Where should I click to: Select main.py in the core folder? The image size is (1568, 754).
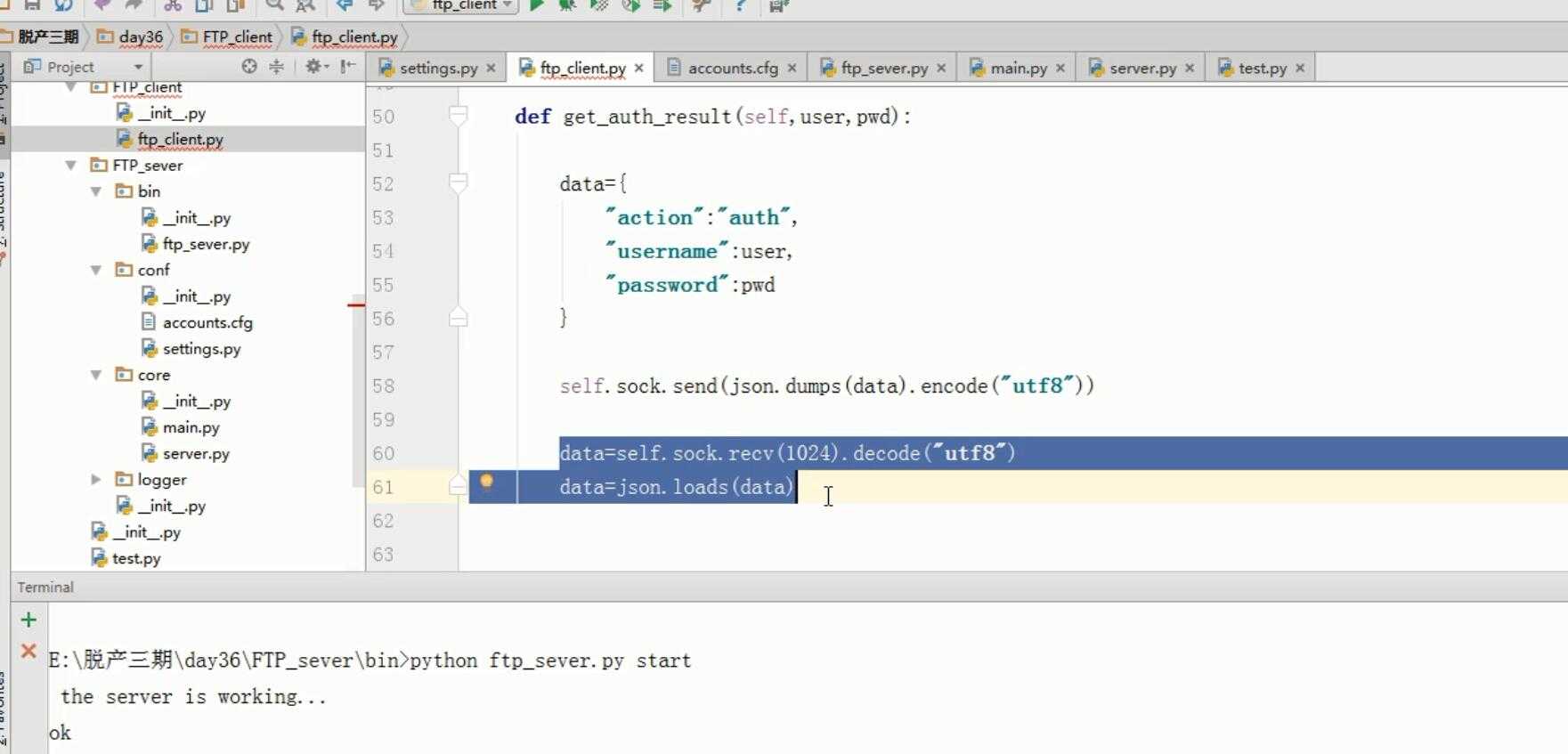191,427
